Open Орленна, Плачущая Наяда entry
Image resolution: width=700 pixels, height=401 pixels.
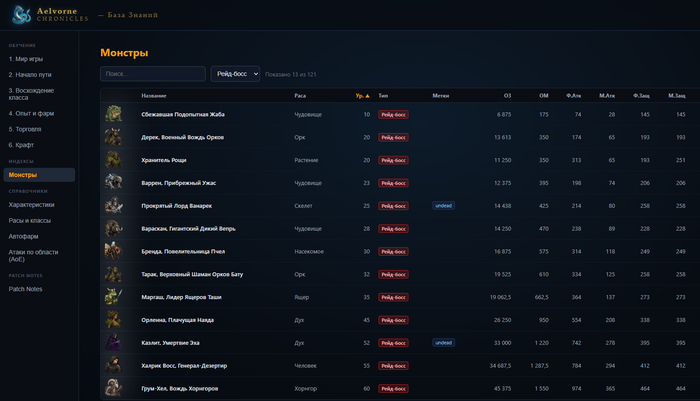pos(178,320)
